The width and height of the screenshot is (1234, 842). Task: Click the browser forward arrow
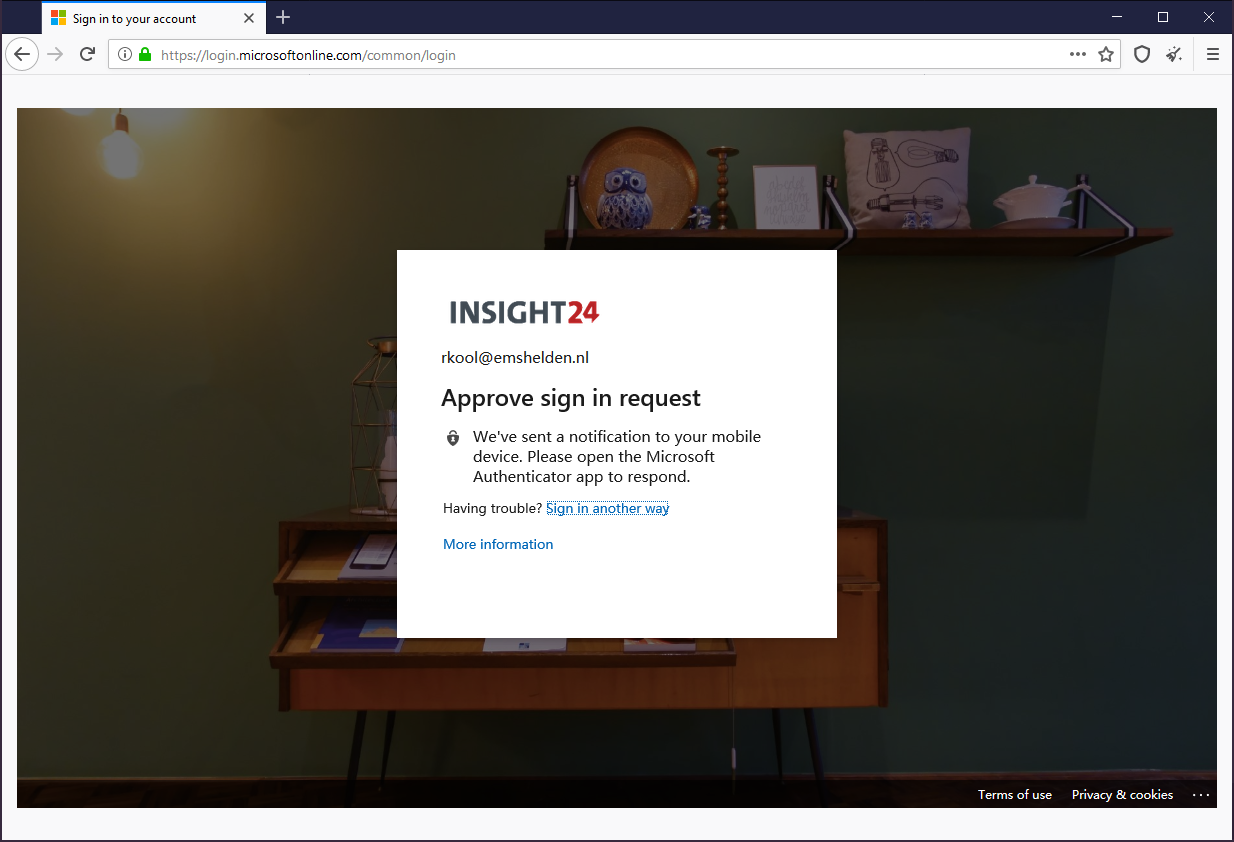pos(55,55)
